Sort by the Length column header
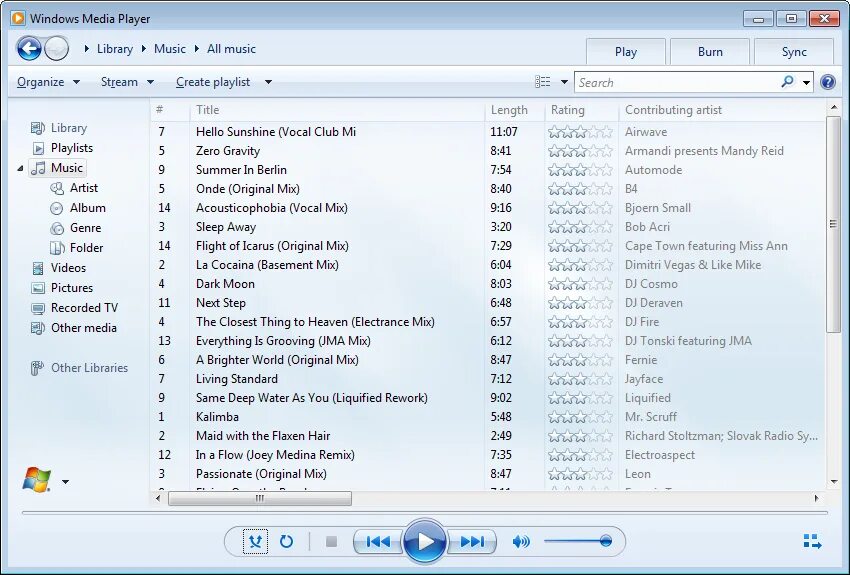Viewport: 850px width, 575px height. tap(515, 110)
